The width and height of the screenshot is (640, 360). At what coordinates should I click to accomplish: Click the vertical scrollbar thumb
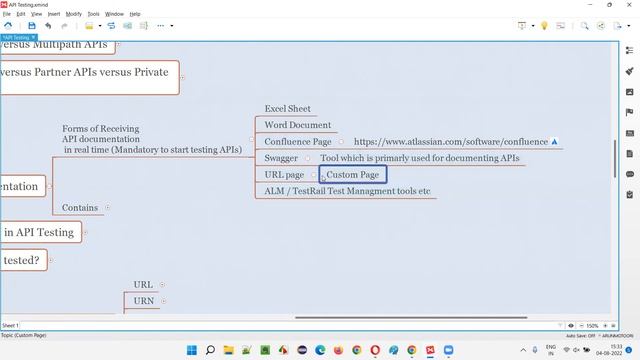[615, 158]
